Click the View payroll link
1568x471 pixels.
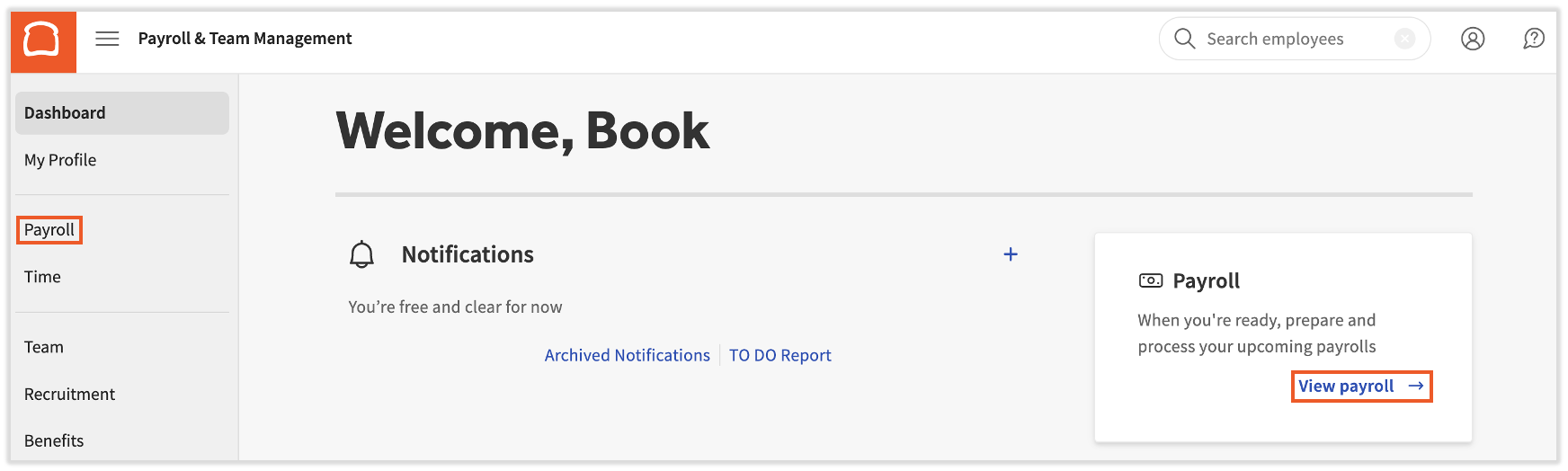coord(1360,386)
